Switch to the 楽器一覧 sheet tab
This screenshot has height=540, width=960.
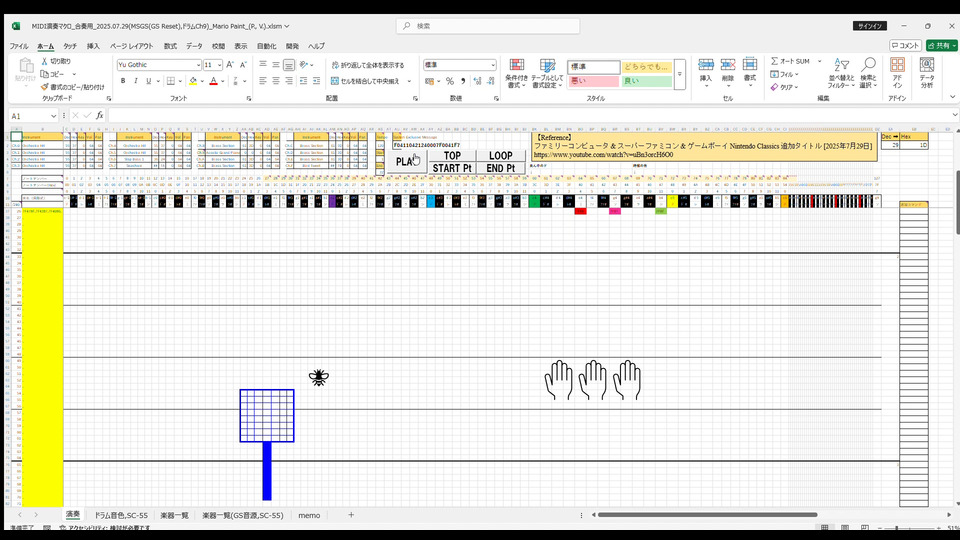point(174,515)
